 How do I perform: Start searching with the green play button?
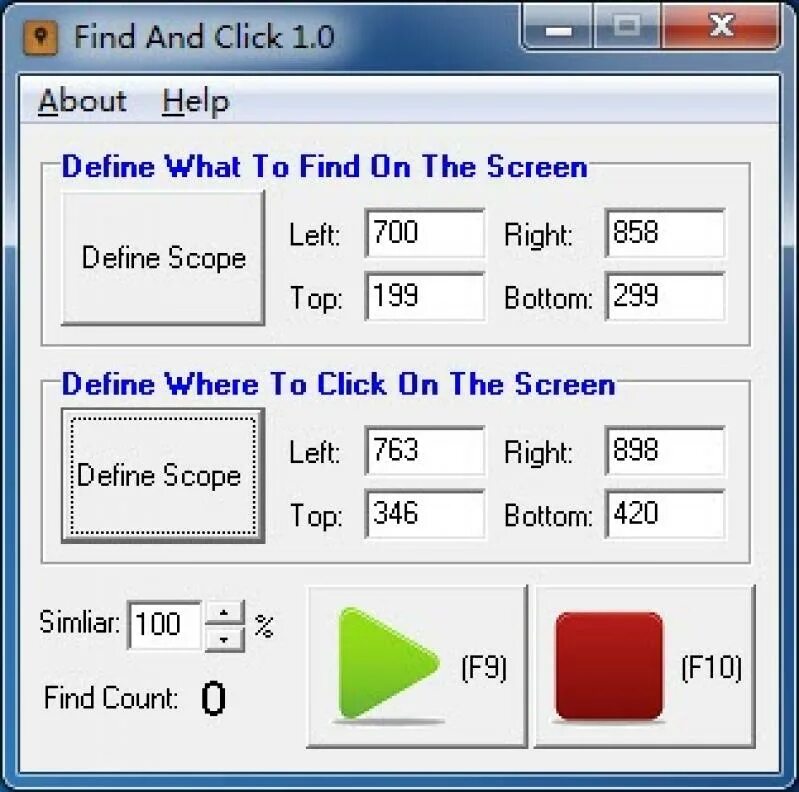tap(417, 667)
